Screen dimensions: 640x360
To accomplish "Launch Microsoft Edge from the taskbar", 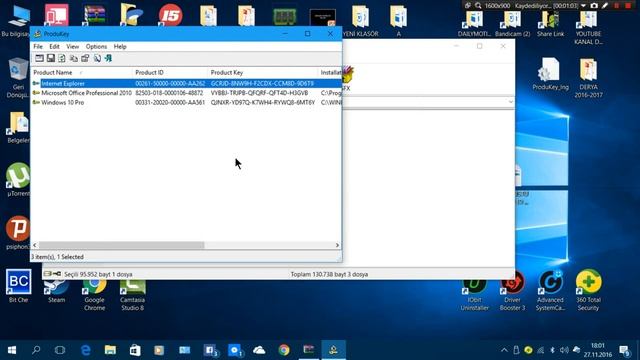I will click(85, 350).
